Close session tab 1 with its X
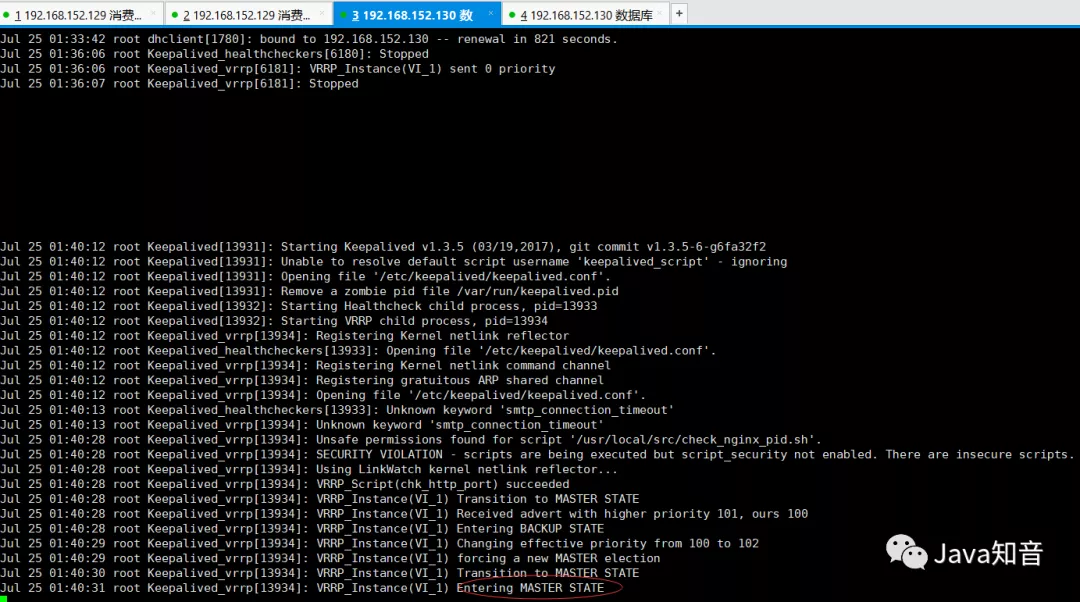 pyautogui.click(x=153, y=13)
